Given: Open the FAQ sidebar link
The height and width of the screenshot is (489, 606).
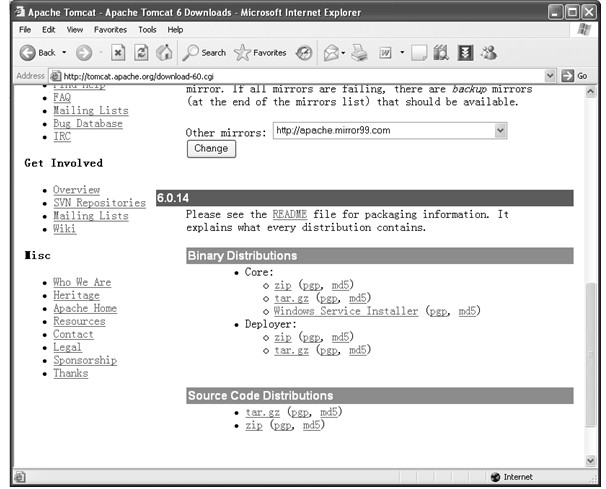Looking at the screenshot, I should click(x=62, y=97).
